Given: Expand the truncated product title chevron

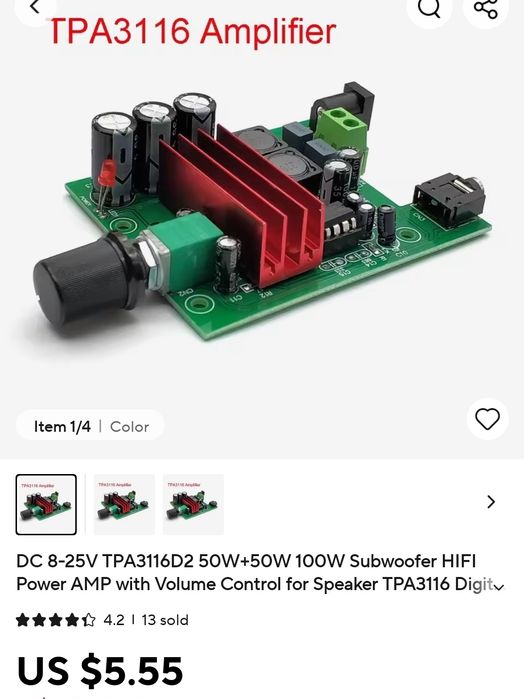Looking at the screenshot, I should (500, 587).
